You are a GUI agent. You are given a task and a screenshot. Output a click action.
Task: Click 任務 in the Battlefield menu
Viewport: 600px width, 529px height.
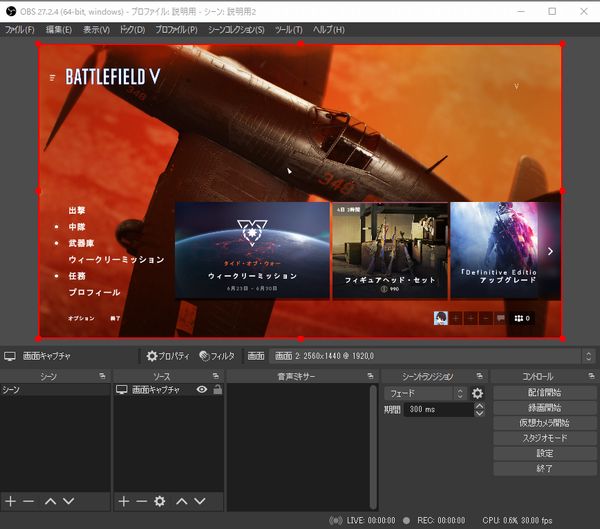77,276
